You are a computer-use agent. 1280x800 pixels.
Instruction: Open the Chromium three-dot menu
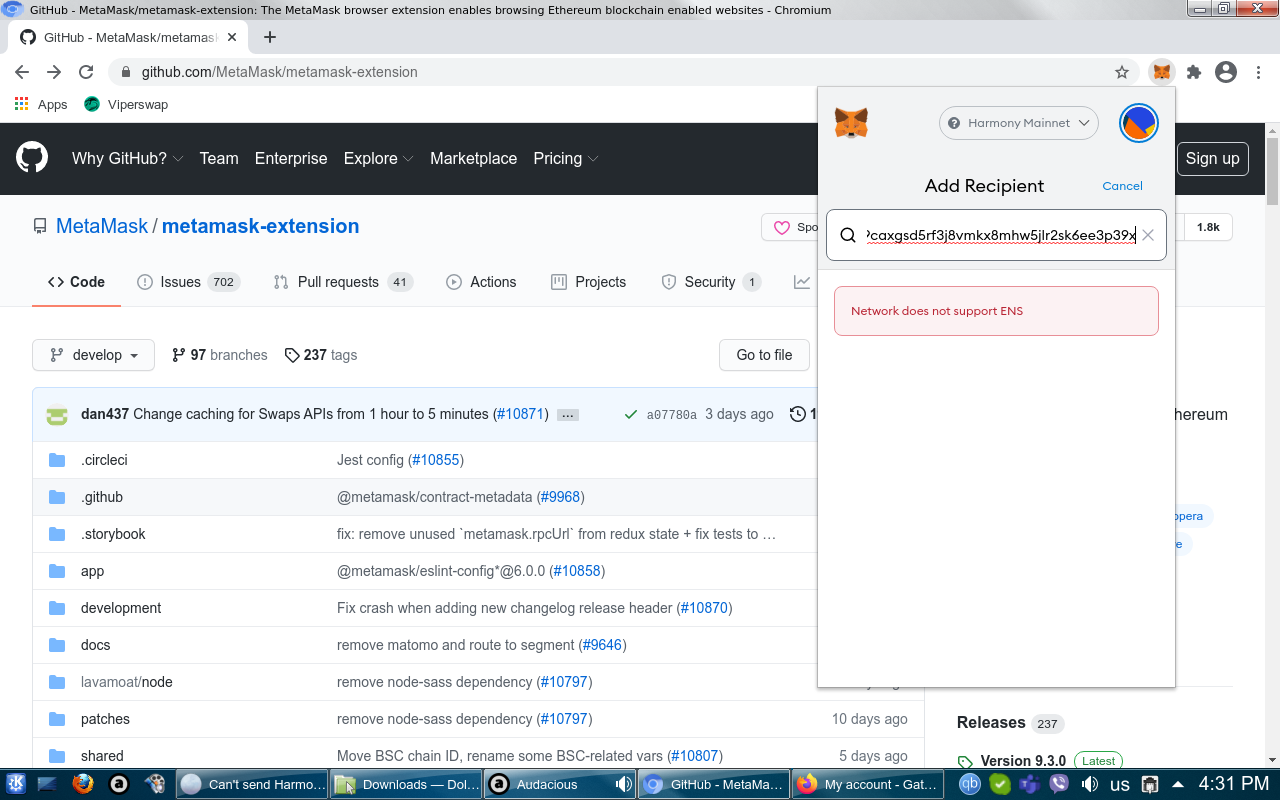[1258, 72]
